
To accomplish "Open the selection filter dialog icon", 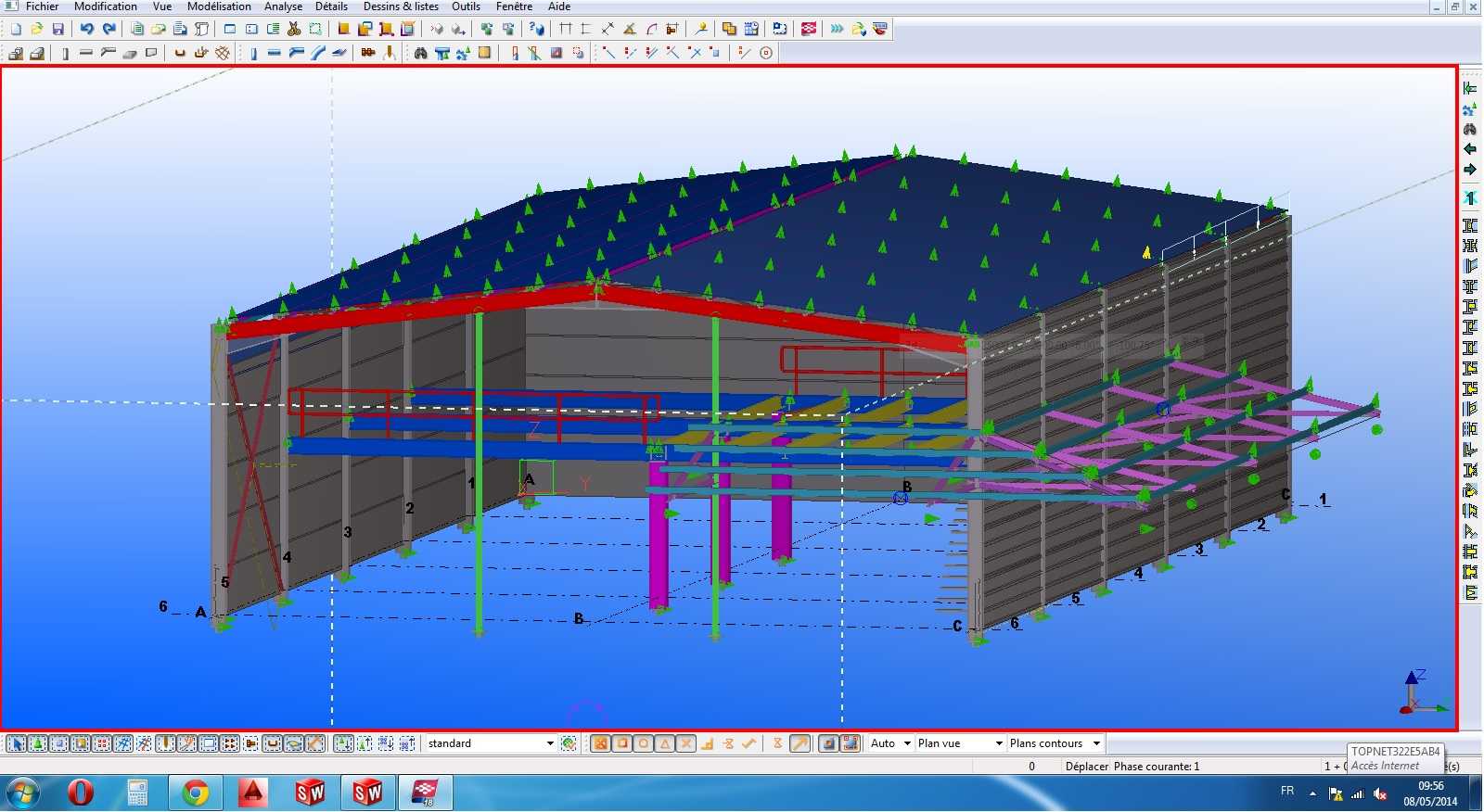I will (x=569, y=743).
